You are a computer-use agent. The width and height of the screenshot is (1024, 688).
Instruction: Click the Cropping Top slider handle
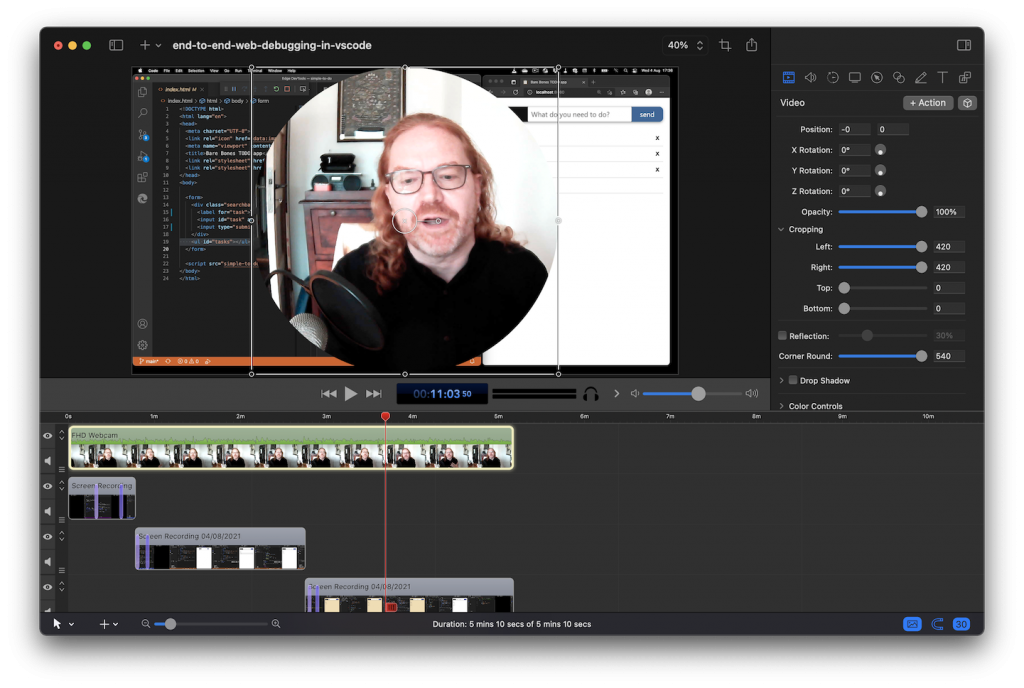click(844, 288)
